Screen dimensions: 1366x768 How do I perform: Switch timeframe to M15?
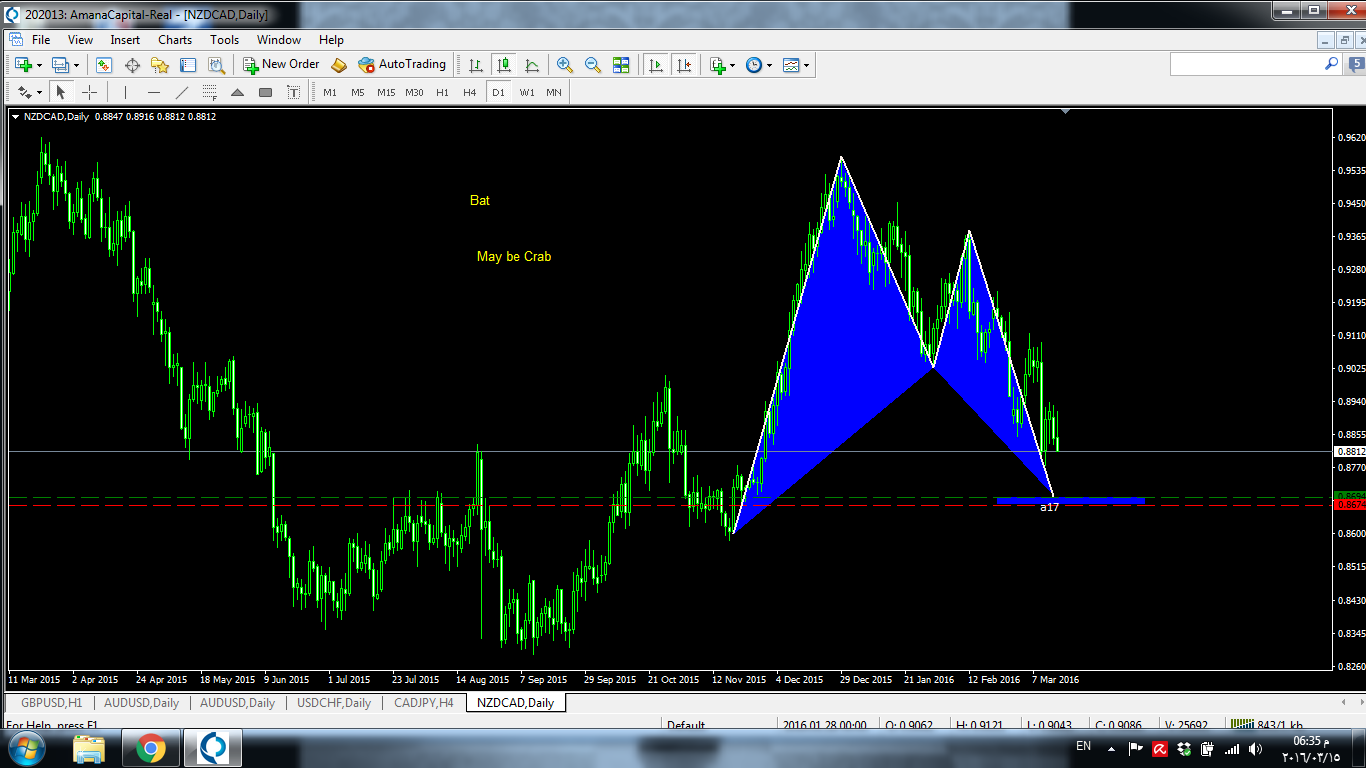[386, 92]
